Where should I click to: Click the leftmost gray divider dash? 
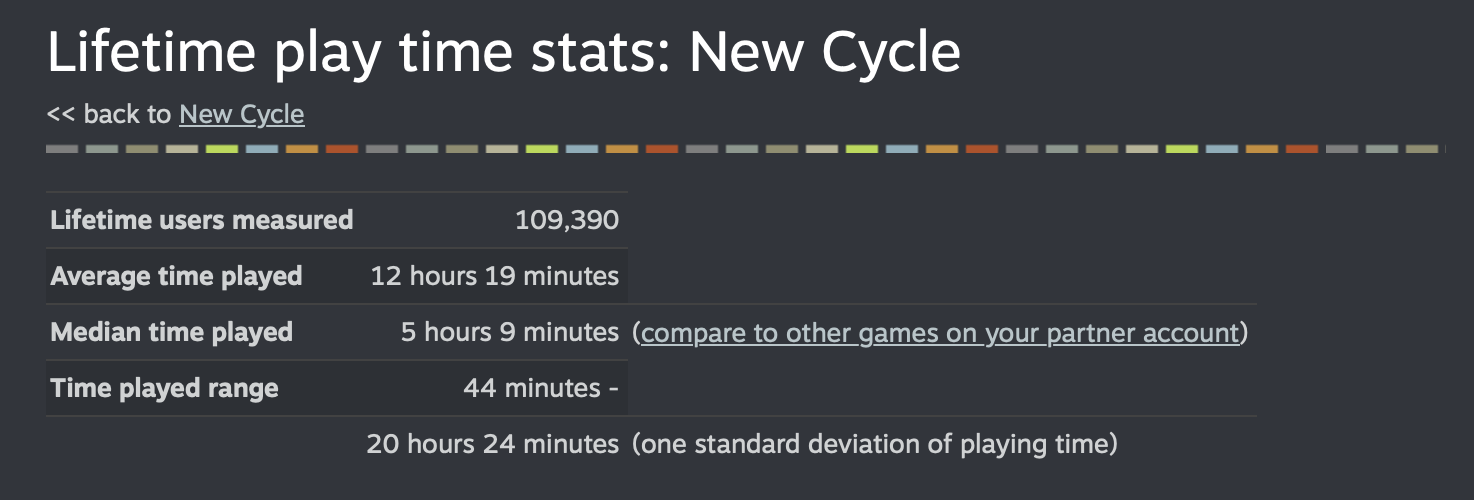click(x=62, y=149)
